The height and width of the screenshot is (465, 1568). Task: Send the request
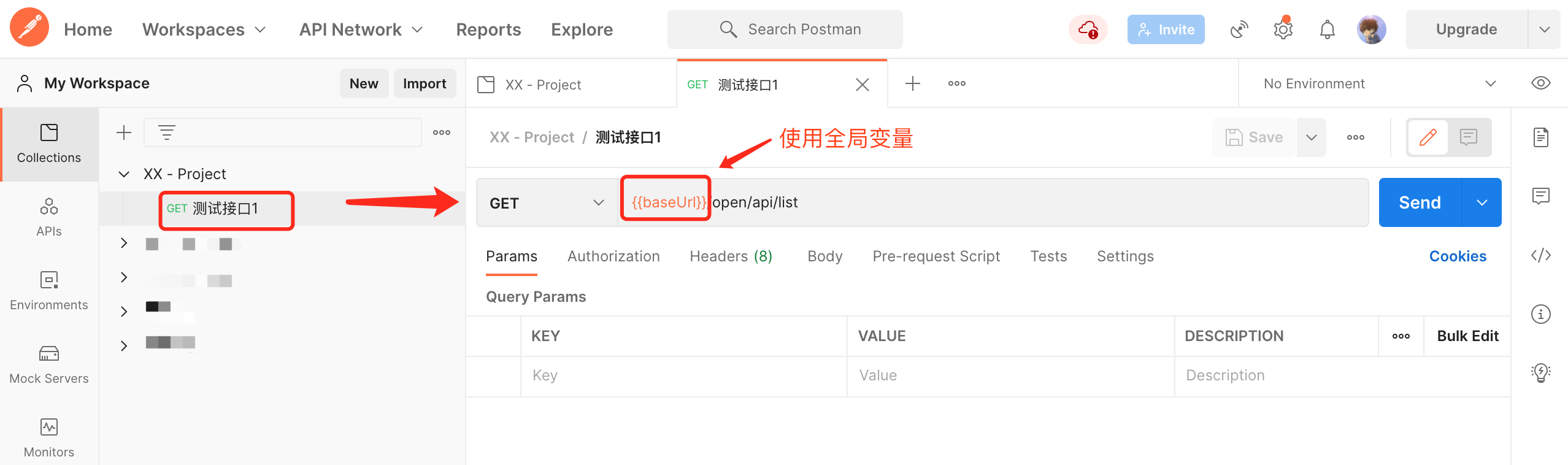click(x=1420, y=202)
